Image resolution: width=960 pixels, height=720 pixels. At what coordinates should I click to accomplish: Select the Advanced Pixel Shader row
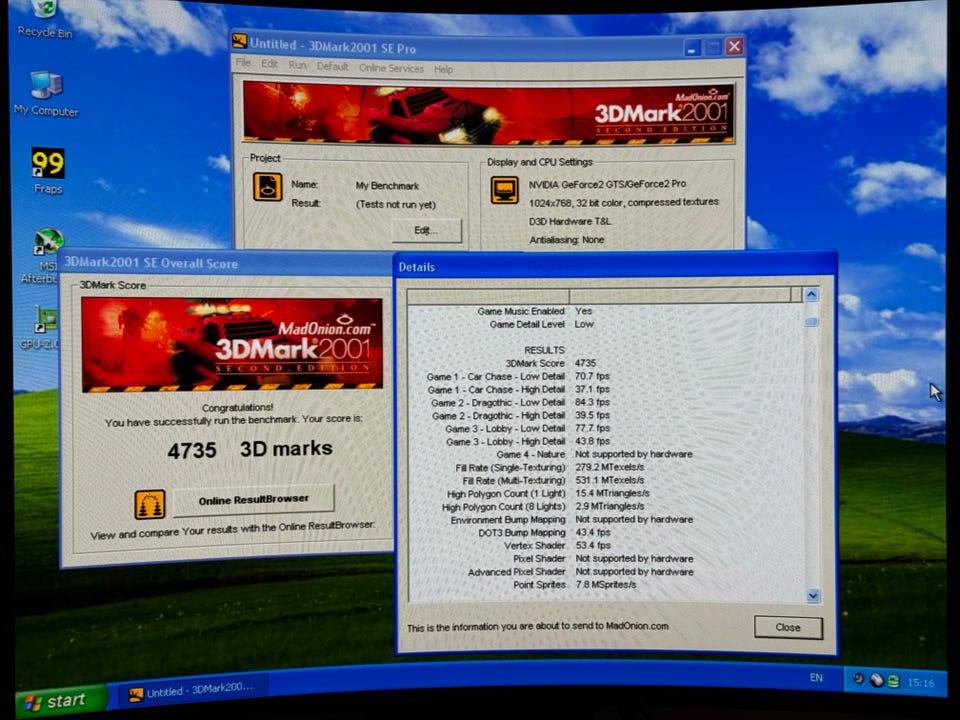pos(606,571)
